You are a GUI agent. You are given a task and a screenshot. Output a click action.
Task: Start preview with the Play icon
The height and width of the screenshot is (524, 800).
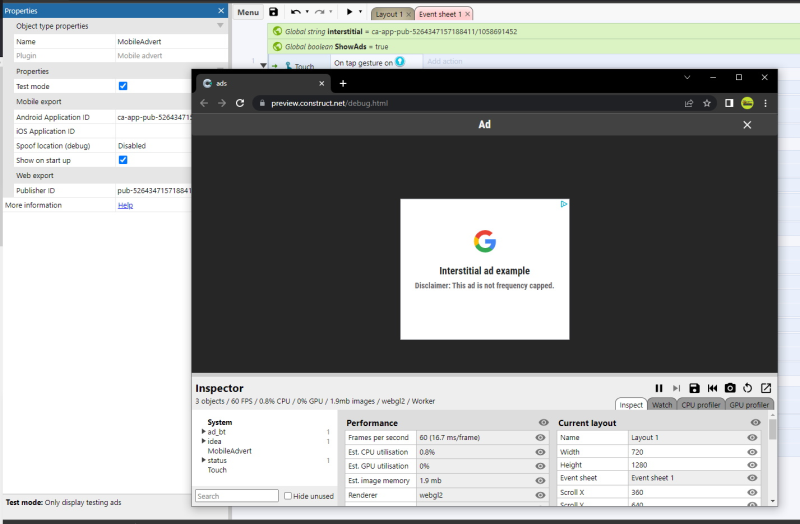349,12
